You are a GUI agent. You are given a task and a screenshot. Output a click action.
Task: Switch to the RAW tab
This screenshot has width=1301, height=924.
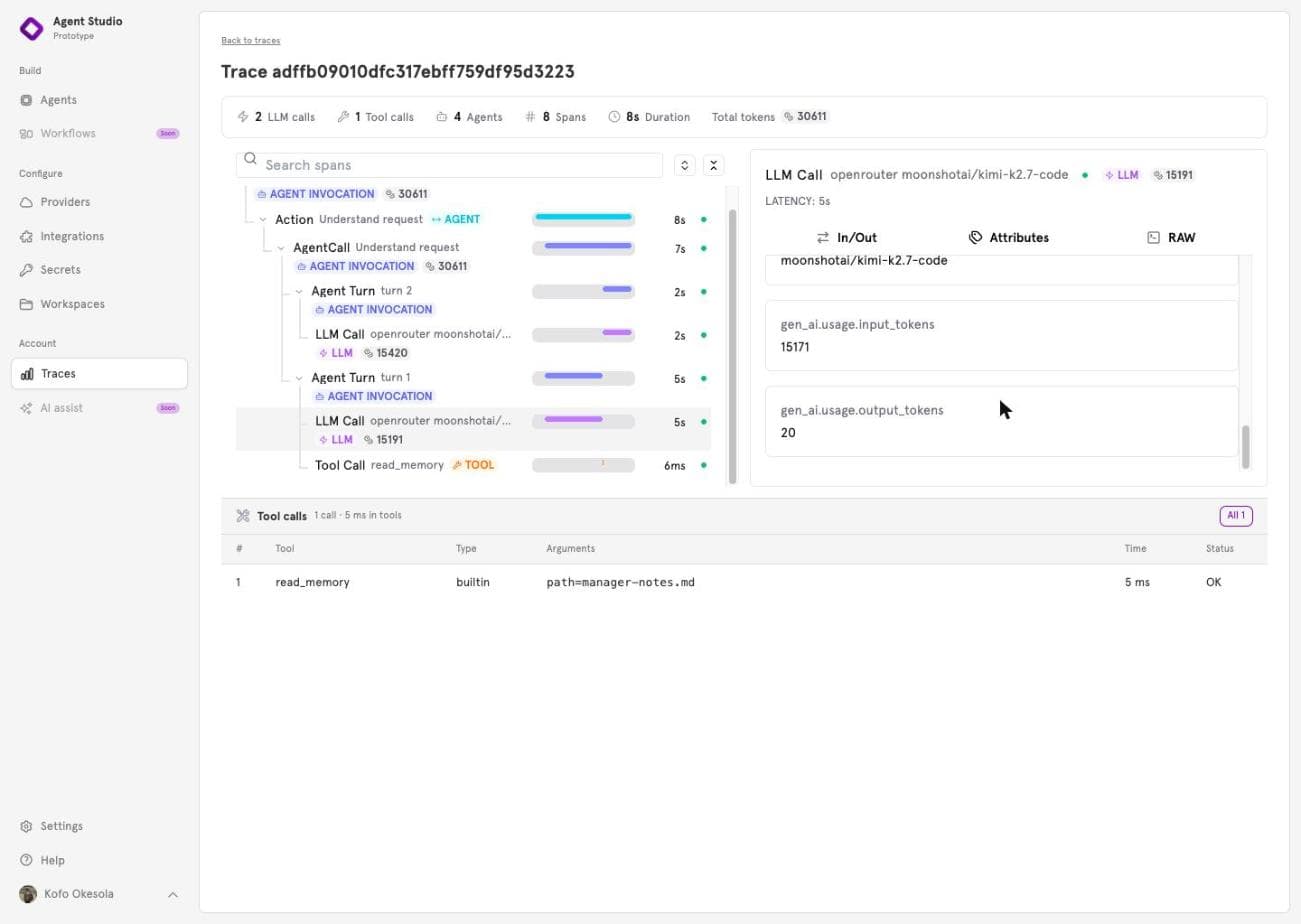click(1170, 238)
